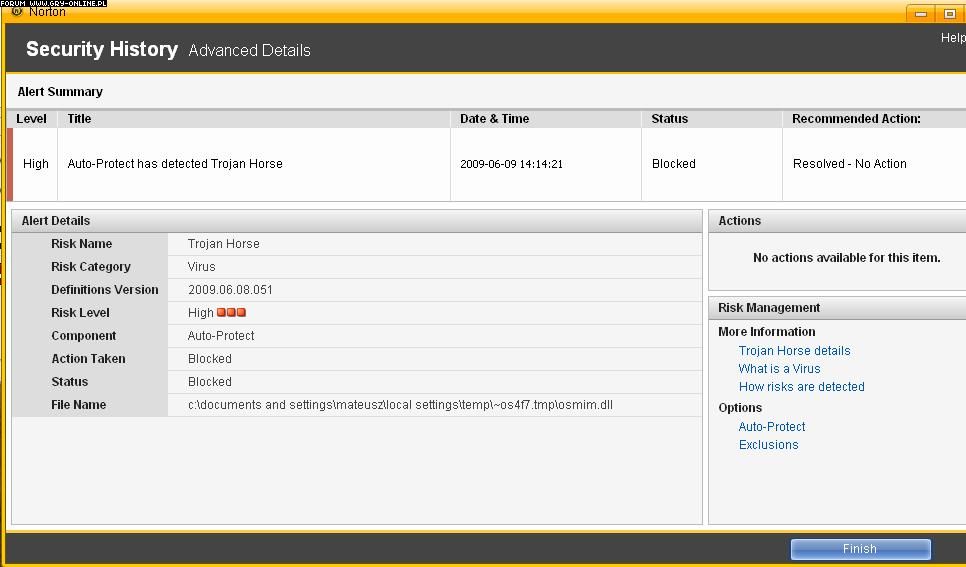Screen dimensions: 966x567
Task: Sort alerts by Level column header
Action: tap(32, 119)
